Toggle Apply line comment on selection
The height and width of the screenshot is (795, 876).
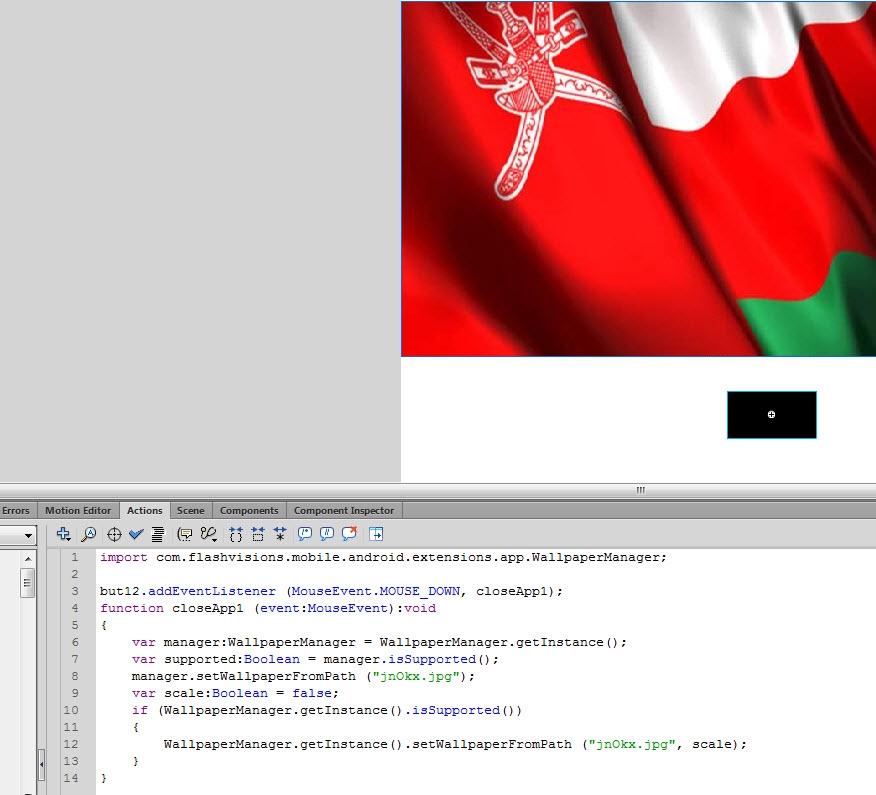tap(325, 534)
